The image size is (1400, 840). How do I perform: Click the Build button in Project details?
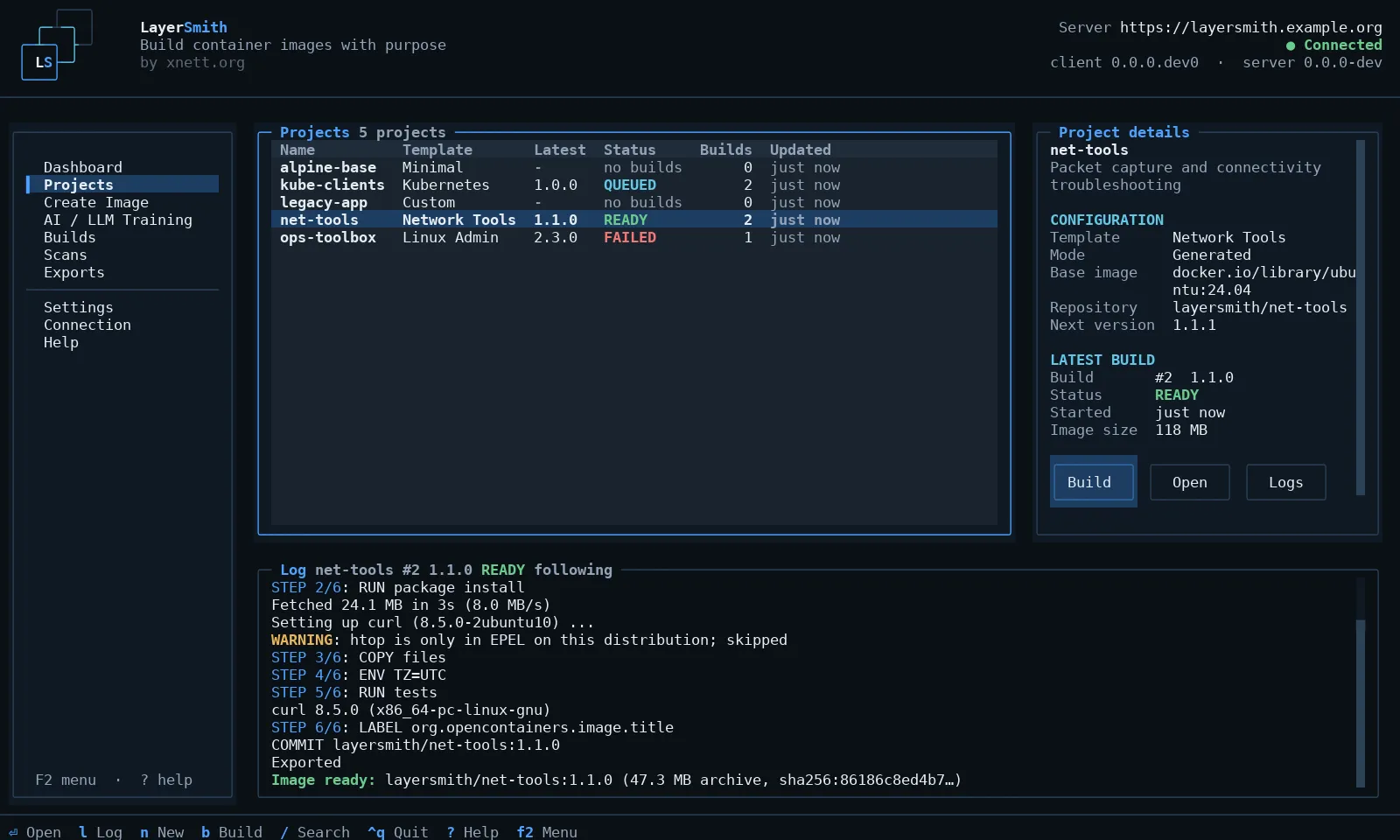(1094, 482)
